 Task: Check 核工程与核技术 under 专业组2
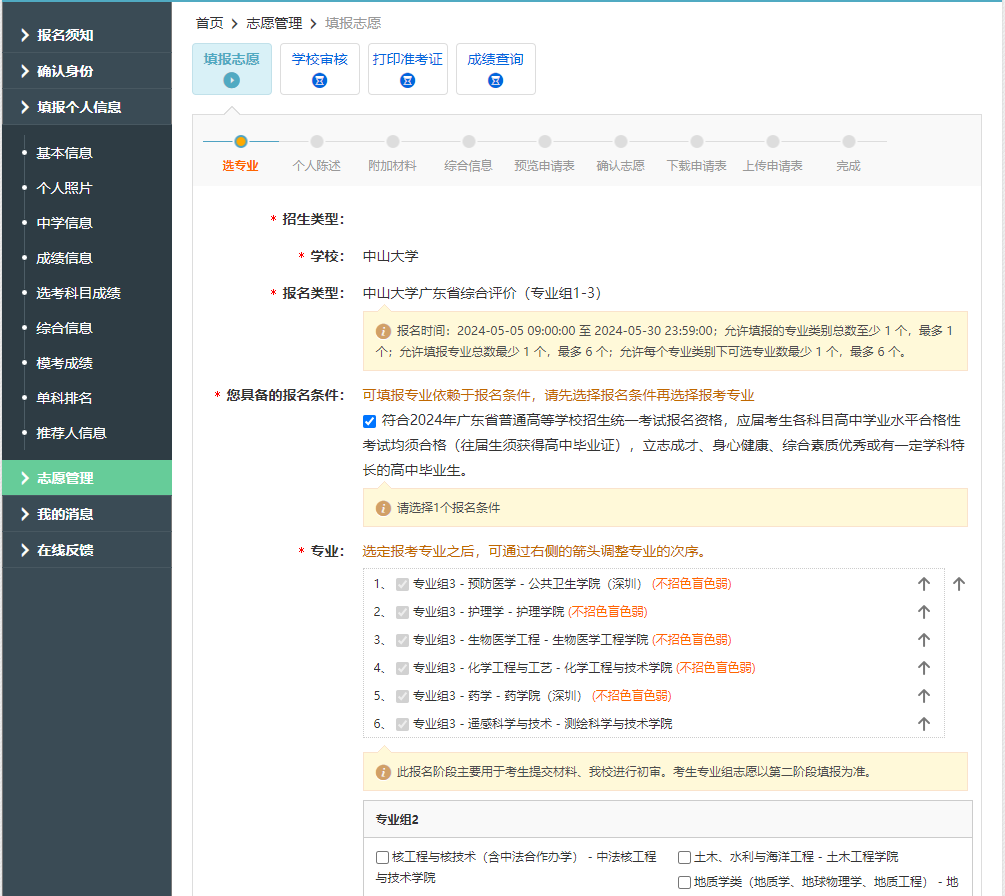point(382,857)
